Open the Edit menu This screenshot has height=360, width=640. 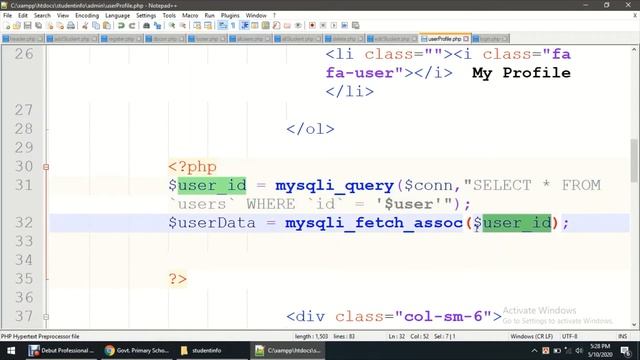point(23,16)
